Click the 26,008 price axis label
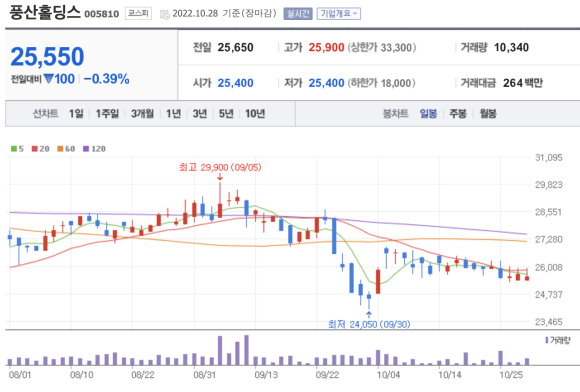Screen dimensions: 580x392 [x=549, y=267]
